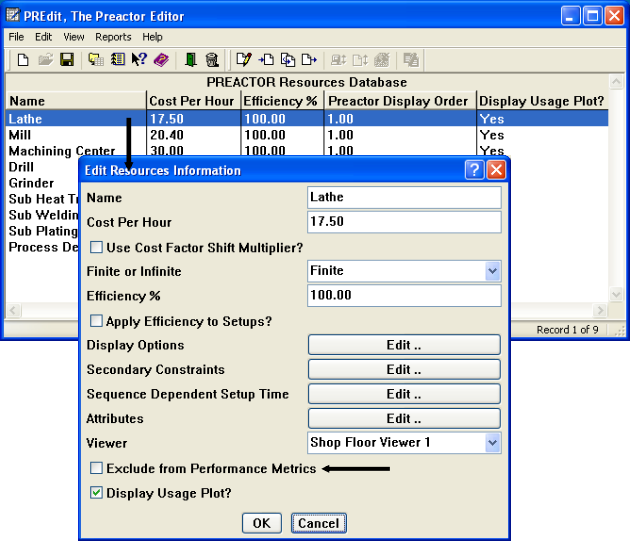Enable Use Cost Factor Shift Multiplier checkbox
630x541 pixels.
(x=96, y=247)
